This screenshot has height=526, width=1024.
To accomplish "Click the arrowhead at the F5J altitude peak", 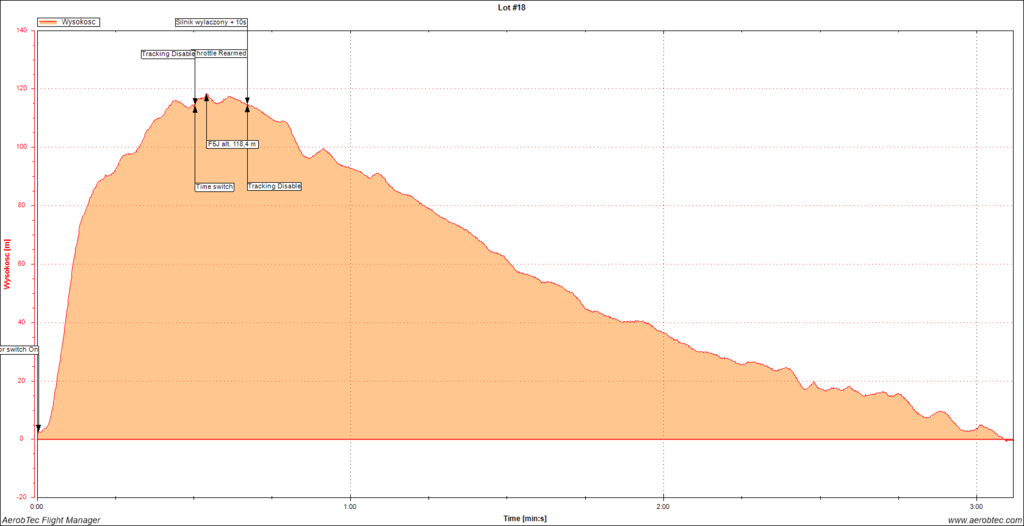I will point(207,98).
